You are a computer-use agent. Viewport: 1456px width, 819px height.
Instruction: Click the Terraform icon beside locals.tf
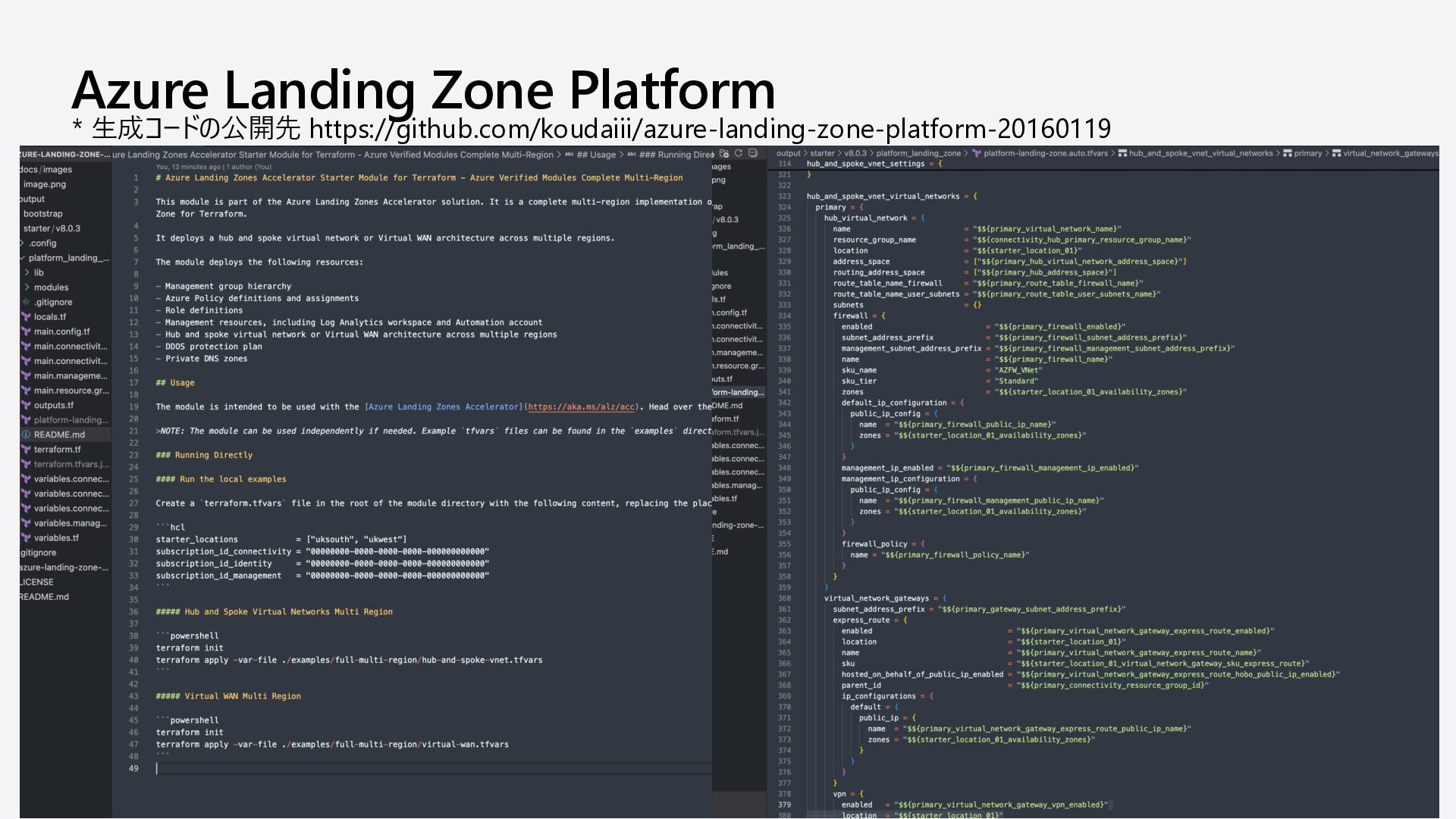pyautogui.click(x=27, y=317)
